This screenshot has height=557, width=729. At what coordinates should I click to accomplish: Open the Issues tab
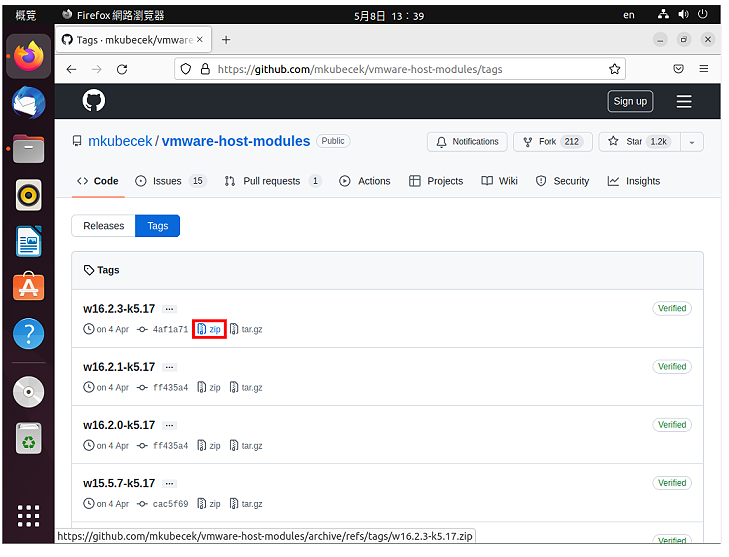point(170,181)
